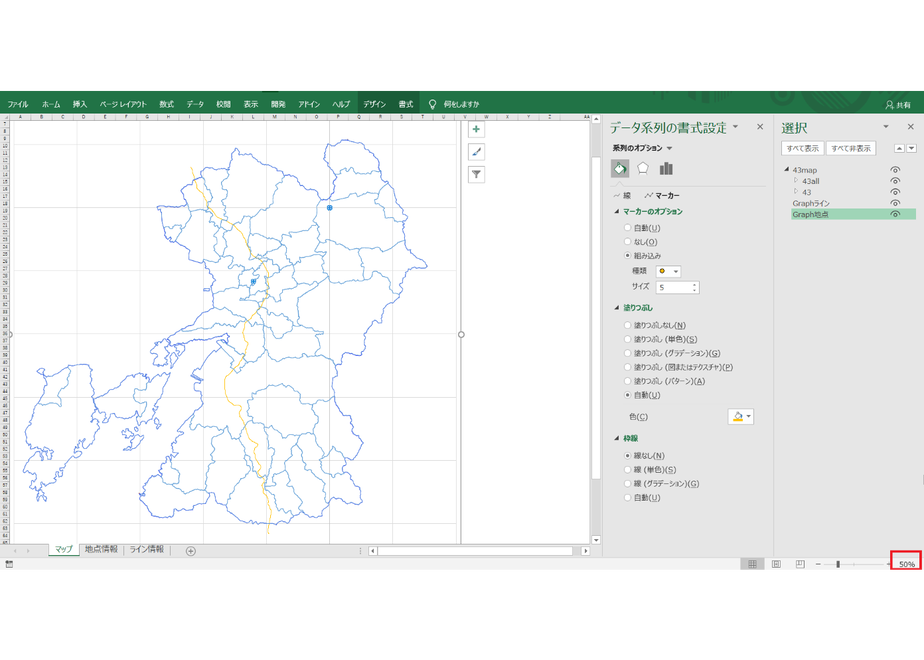Select 線なし(N) border radio button
This screenshot has width=924, height=660.
coord(628,456)
